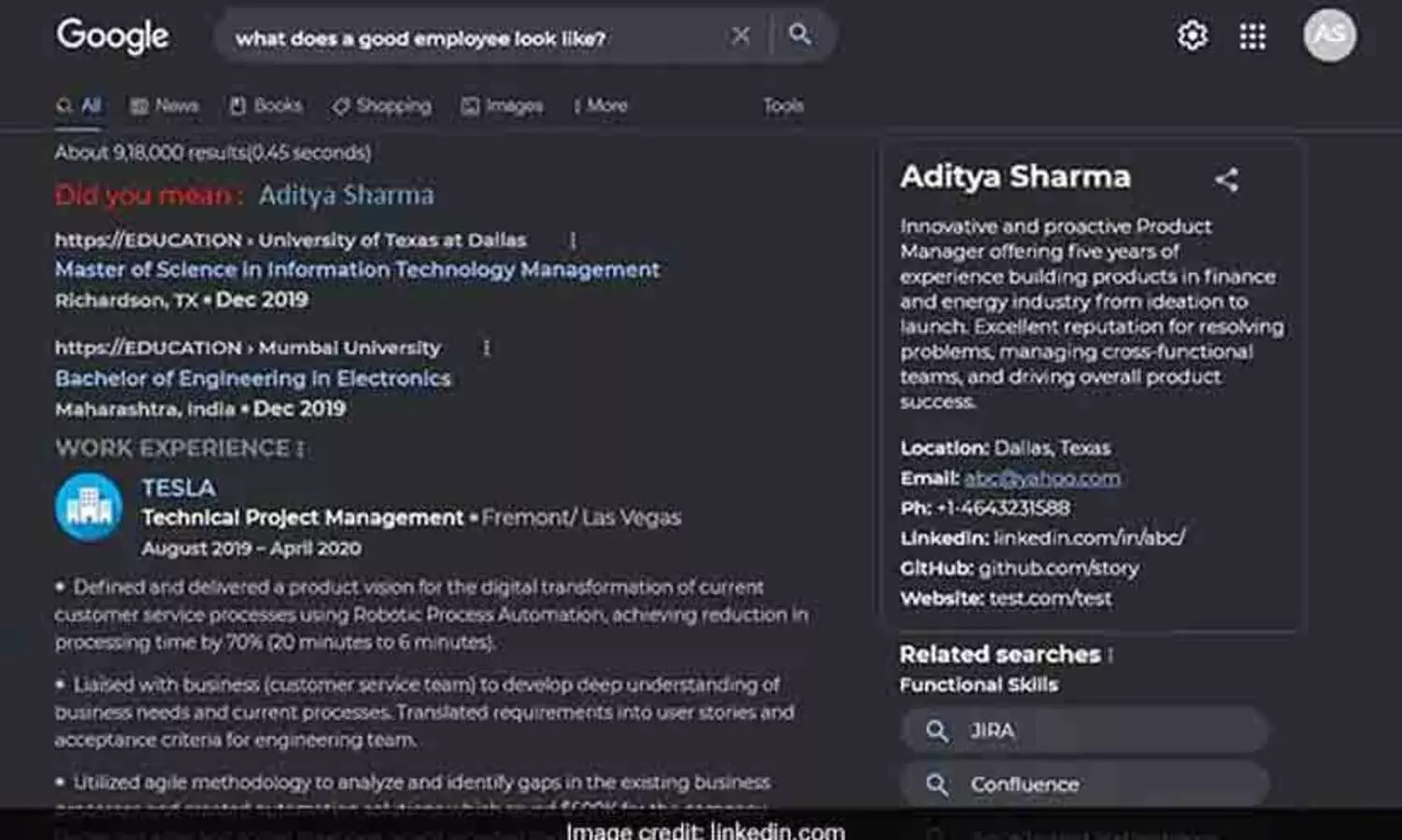Clear the search query using the X icon
Image resolution: width=1402 pixels, height=840 pixels.
point(741,35)
